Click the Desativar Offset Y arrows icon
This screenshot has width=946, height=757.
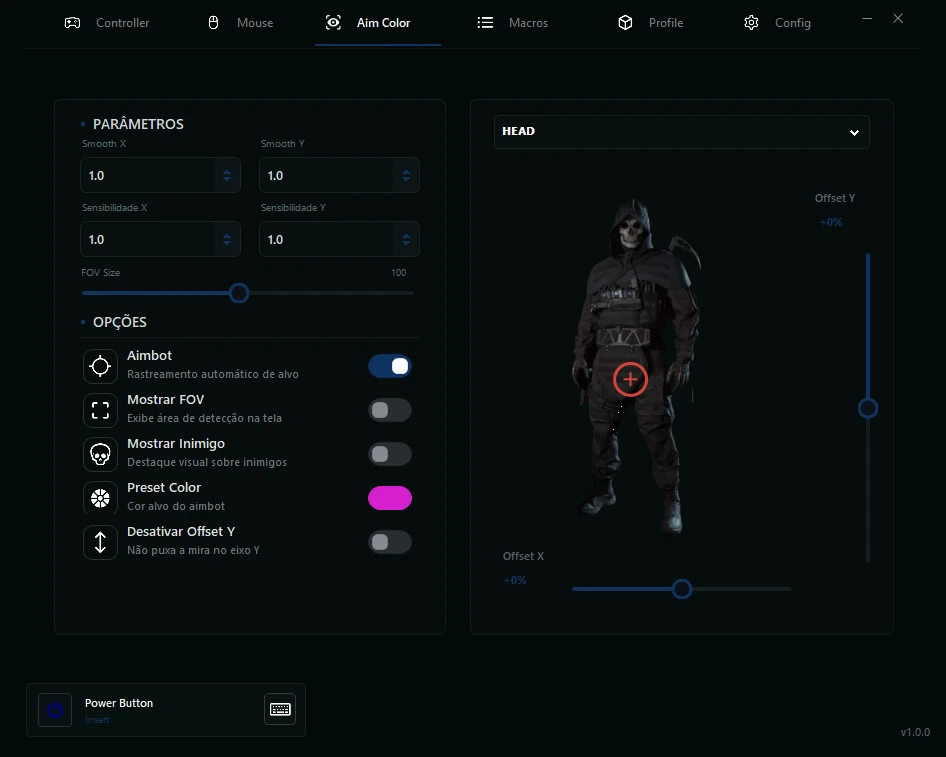[100, 542]
